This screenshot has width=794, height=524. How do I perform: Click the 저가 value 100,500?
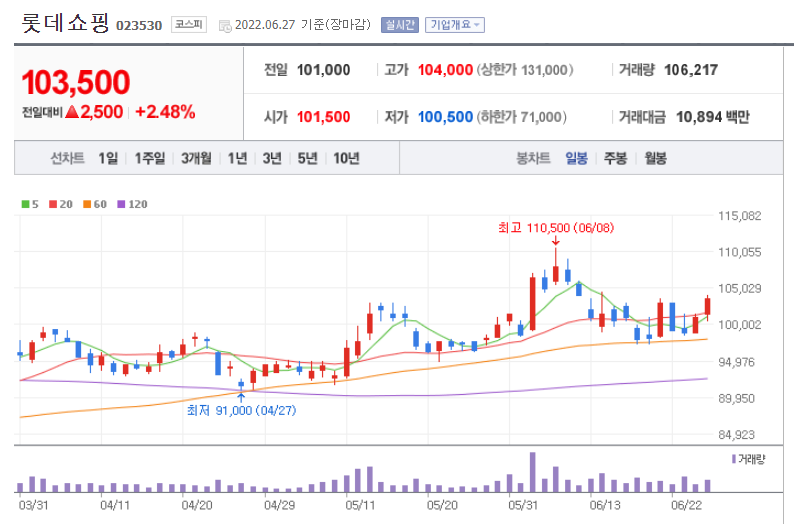[445, 117]
